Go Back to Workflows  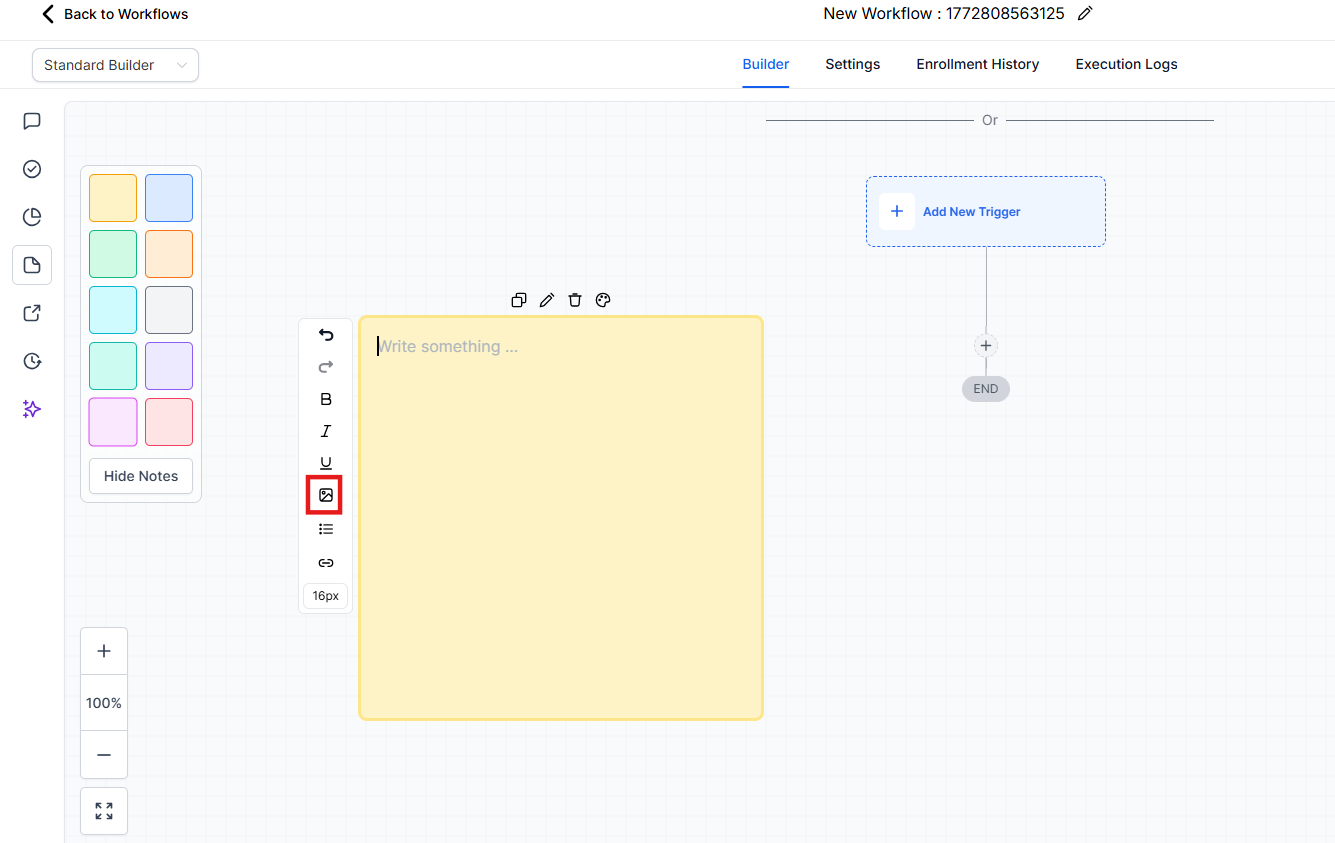click(x=115, y=14)
